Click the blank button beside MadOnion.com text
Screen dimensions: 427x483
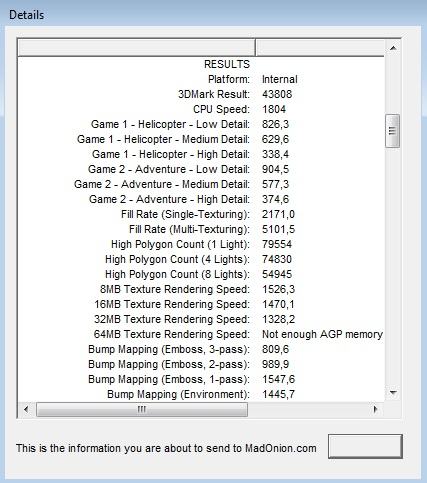click(365, 446)
